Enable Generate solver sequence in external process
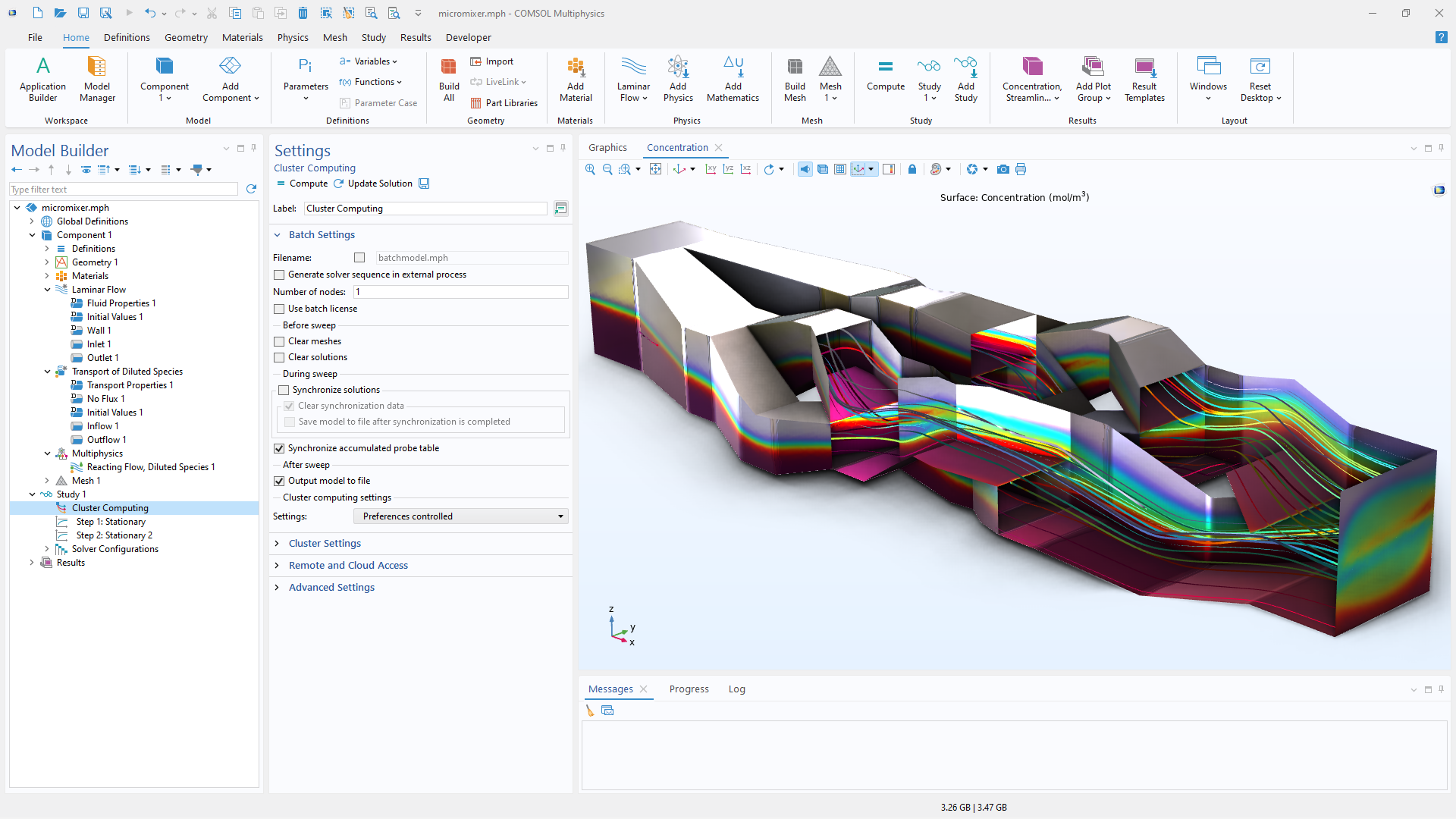The image size is (1456, 819). [279, 275]
